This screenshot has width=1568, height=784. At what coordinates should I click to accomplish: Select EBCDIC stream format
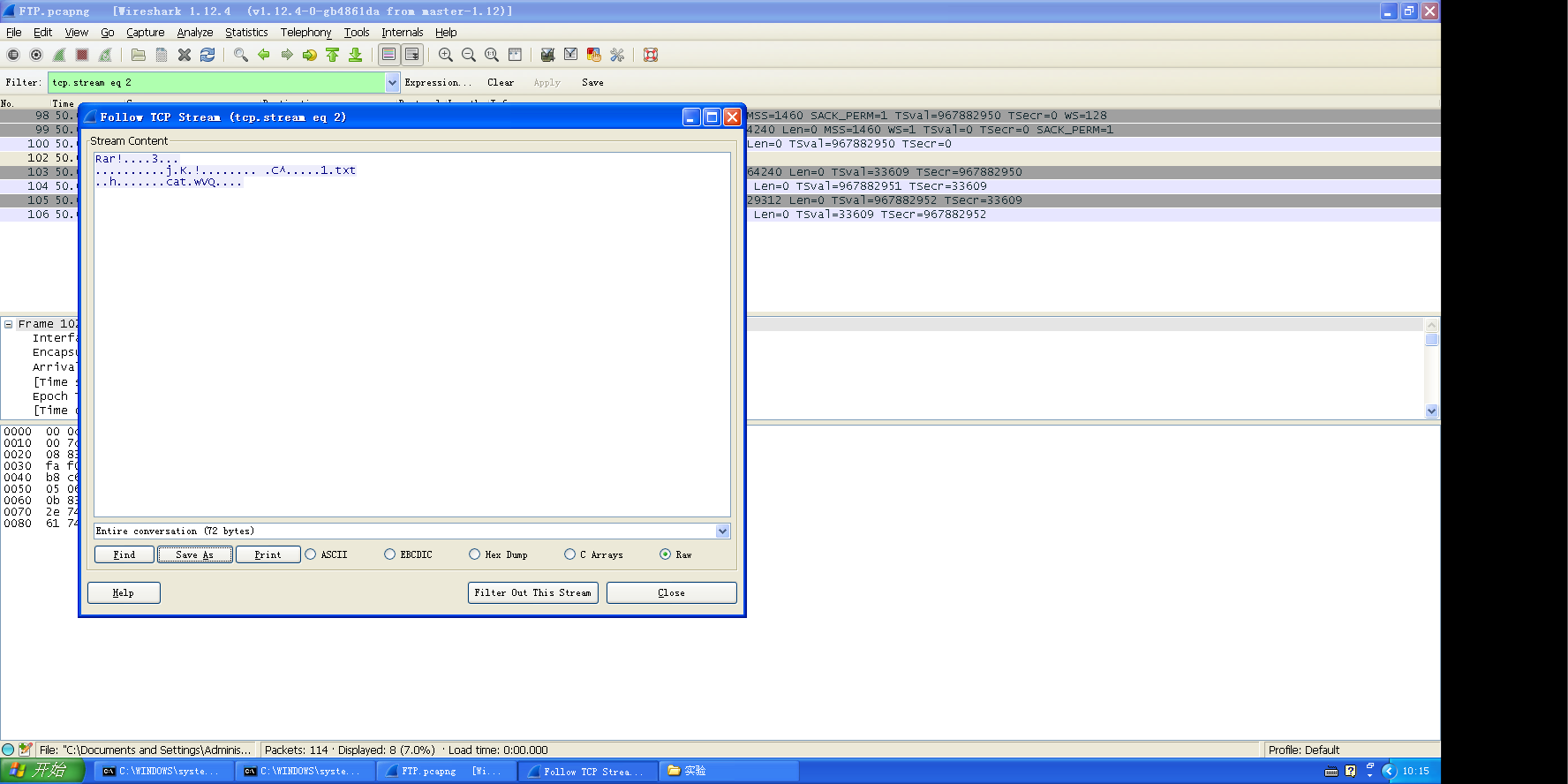point(408,554)
